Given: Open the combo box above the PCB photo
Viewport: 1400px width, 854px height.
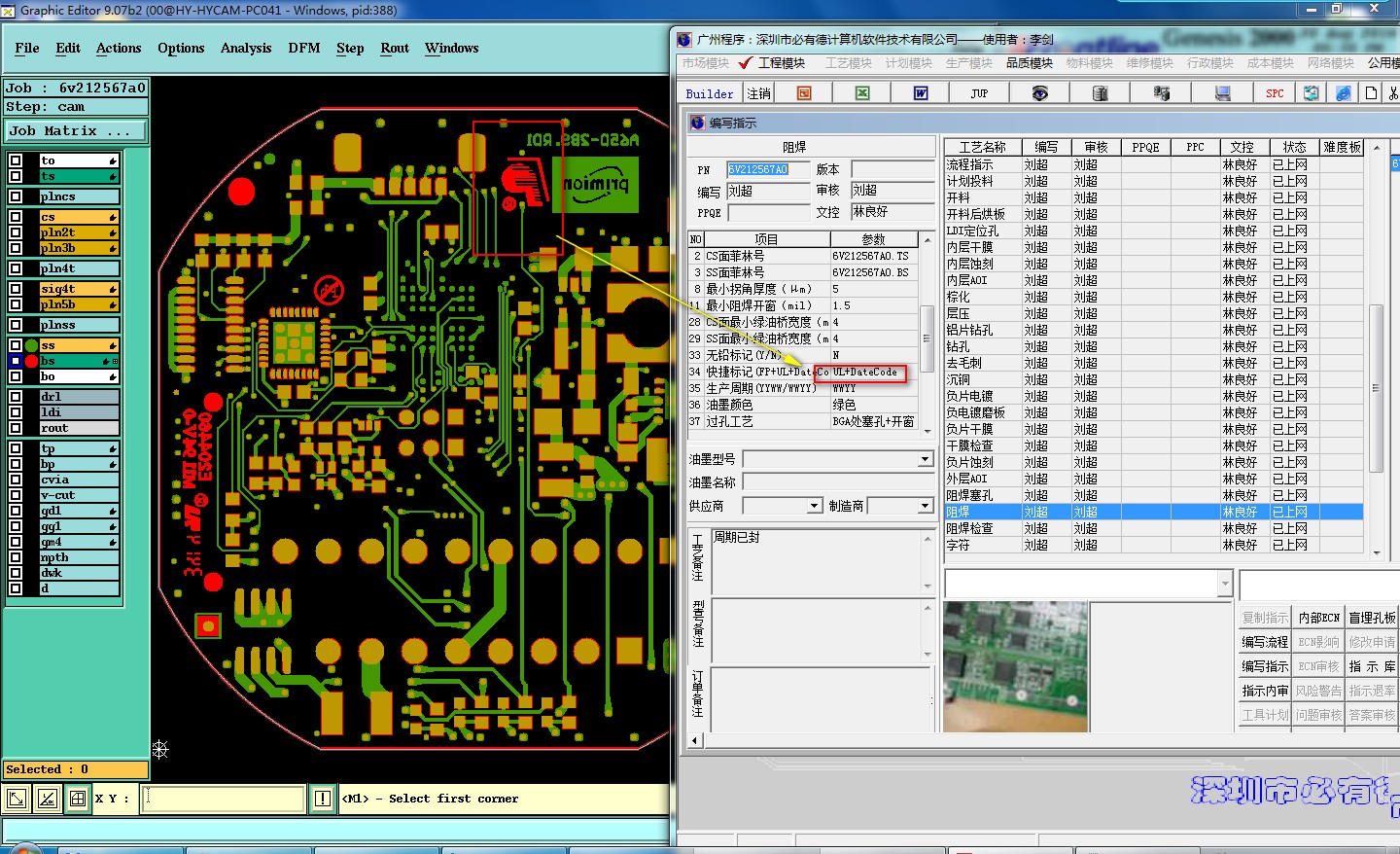Looking at the screenshot, I should [x=1224, y=583].
